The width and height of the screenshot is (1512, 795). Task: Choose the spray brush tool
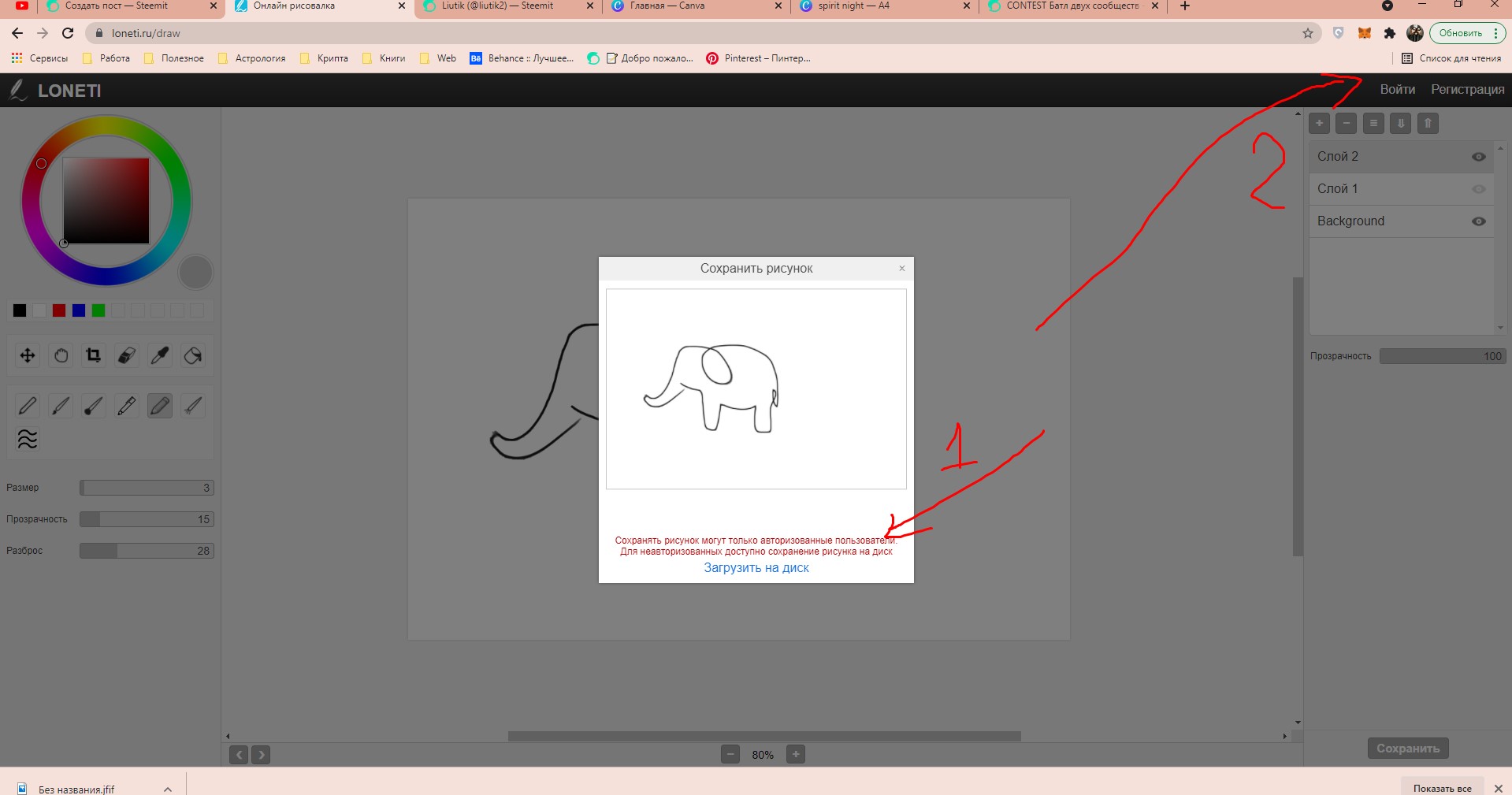[x=193, y=406]
